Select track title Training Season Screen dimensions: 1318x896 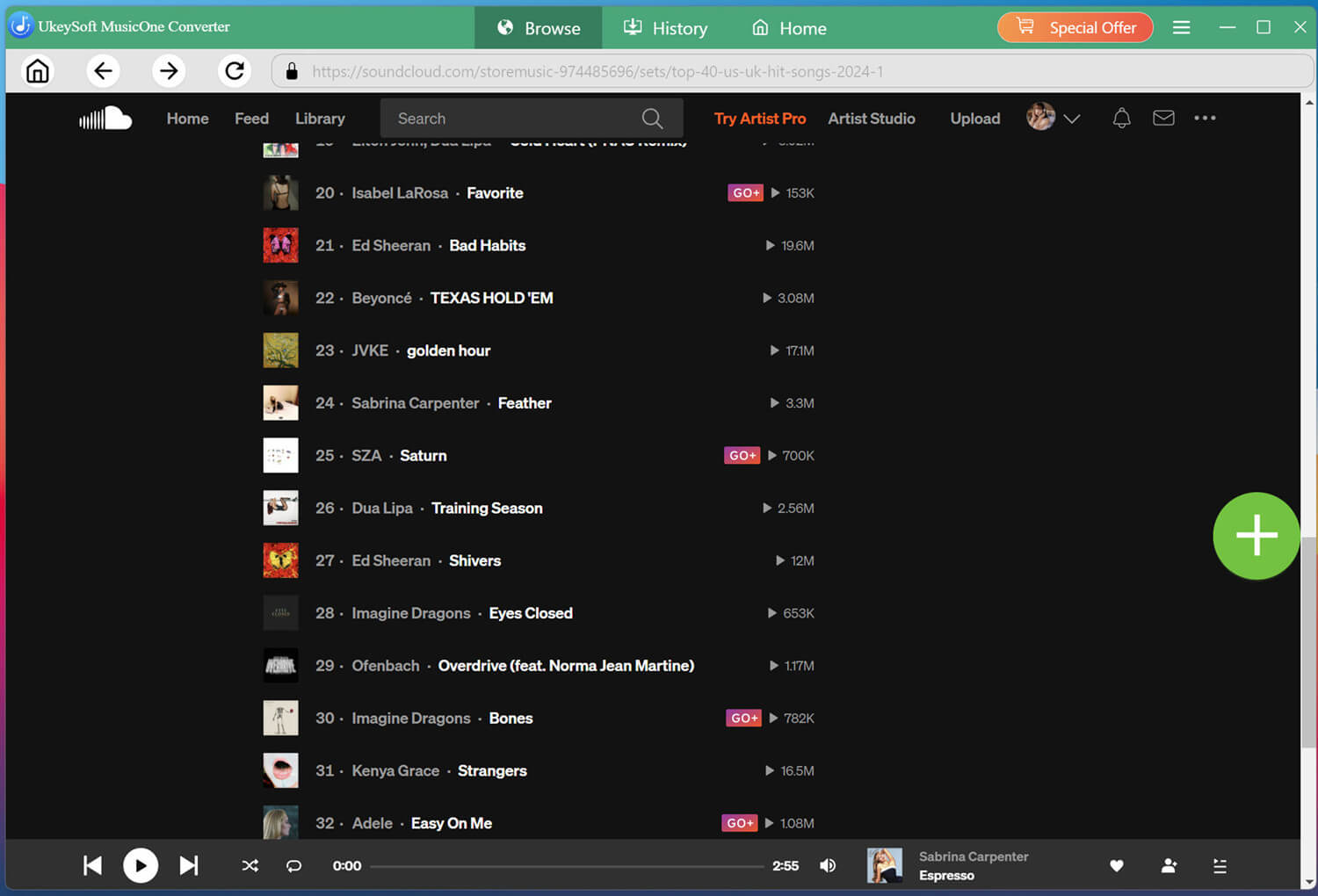click(487, 508)
